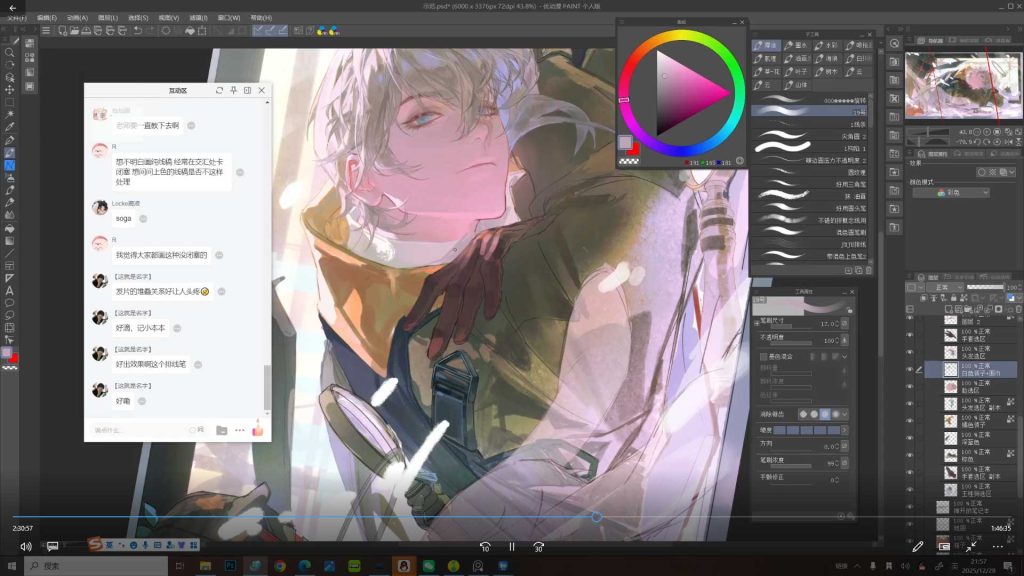Select the 墨水 sub tool group
Screen dimensions: 1024x576
click(x=797, y=46)
